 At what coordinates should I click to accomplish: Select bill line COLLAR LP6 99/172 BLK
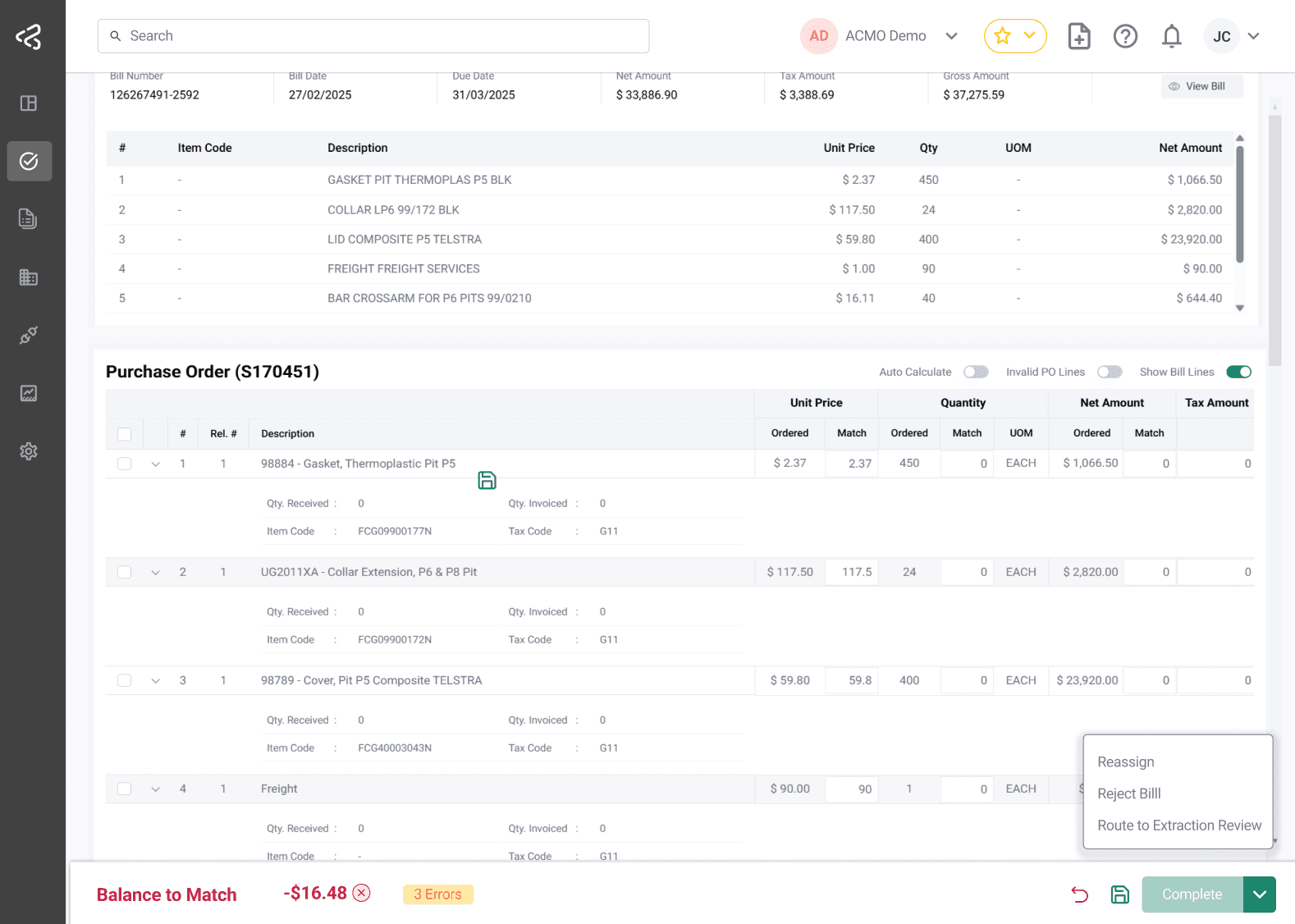click(670, 210)
